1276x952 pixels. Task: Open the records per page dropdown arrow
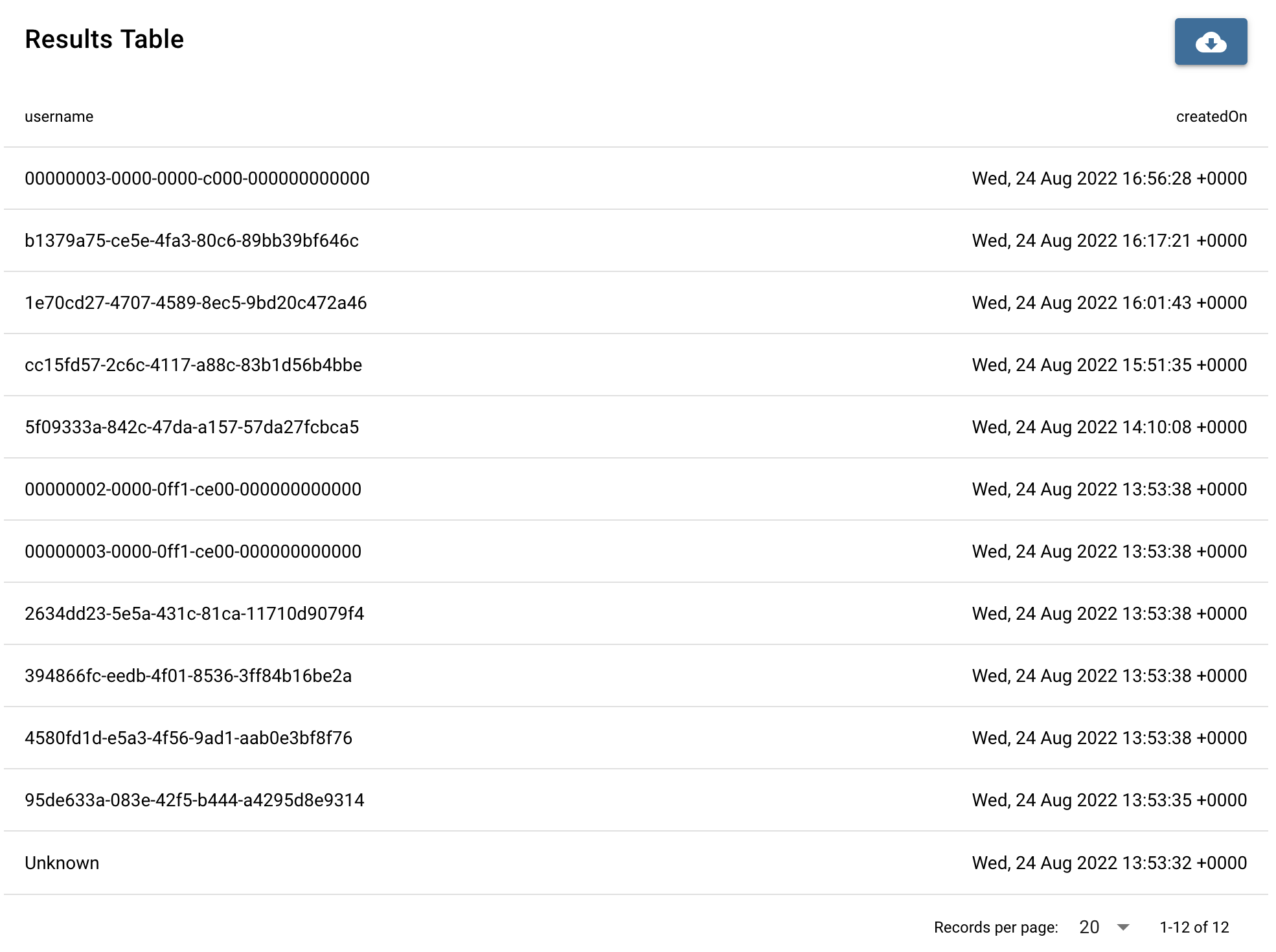(1124, 927)
